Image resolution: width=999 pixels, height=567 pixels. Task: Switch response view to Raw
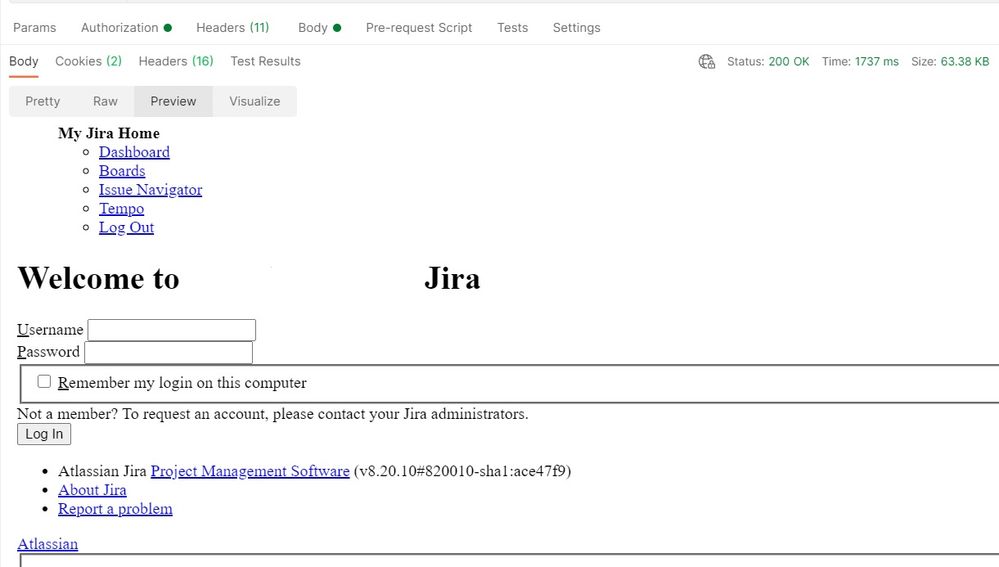click(105, 101)
